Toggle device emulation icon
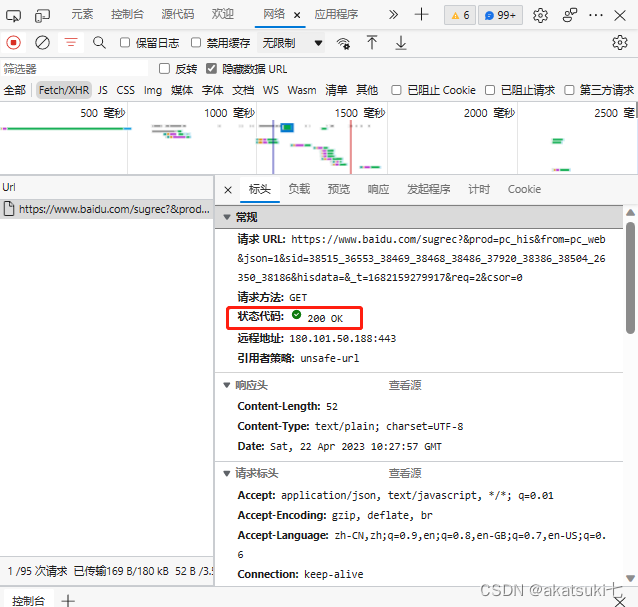Screen dimensions: 638x607 pos(42,15)
